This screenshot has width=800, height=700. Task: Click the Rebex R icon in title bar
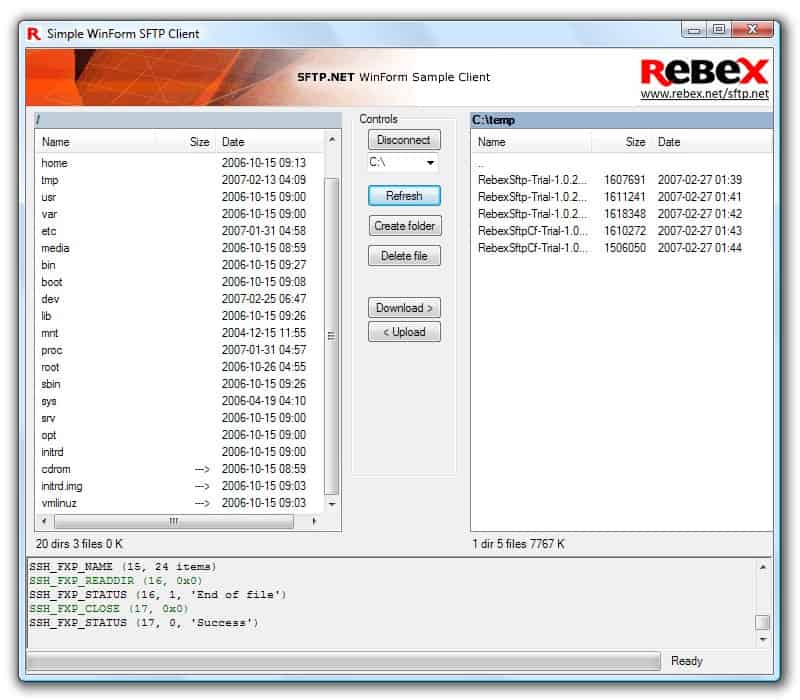[34, 34]
